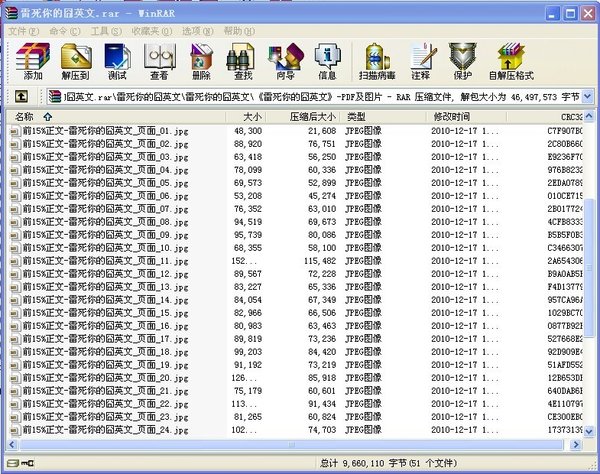Image resolution: width=600 pixels, height=474 pixels.
Task: Start 扫描病毒 (Virus Scan)
Action: click(377, 61)
